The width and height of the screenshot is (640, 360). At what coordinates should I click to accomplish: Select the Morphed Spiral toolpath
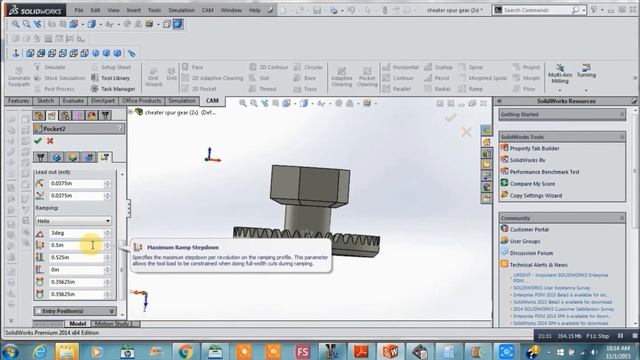482,78
